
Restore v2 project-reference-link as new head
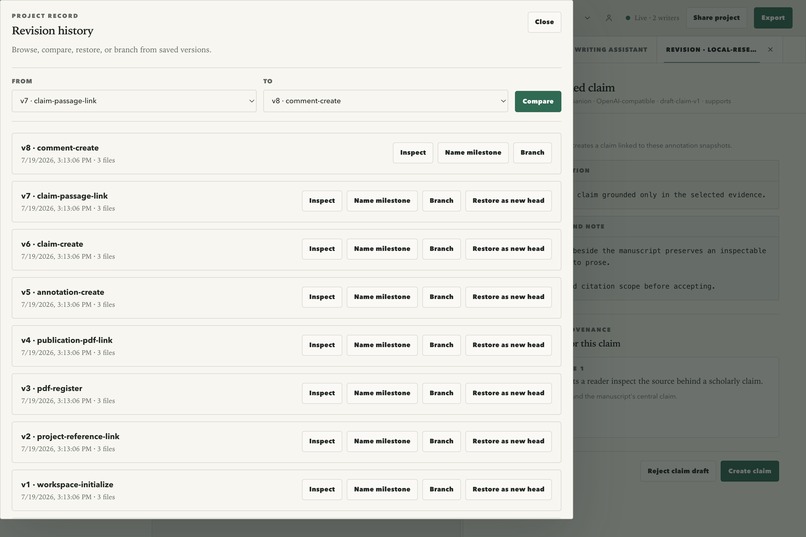[x=508, y=441]
